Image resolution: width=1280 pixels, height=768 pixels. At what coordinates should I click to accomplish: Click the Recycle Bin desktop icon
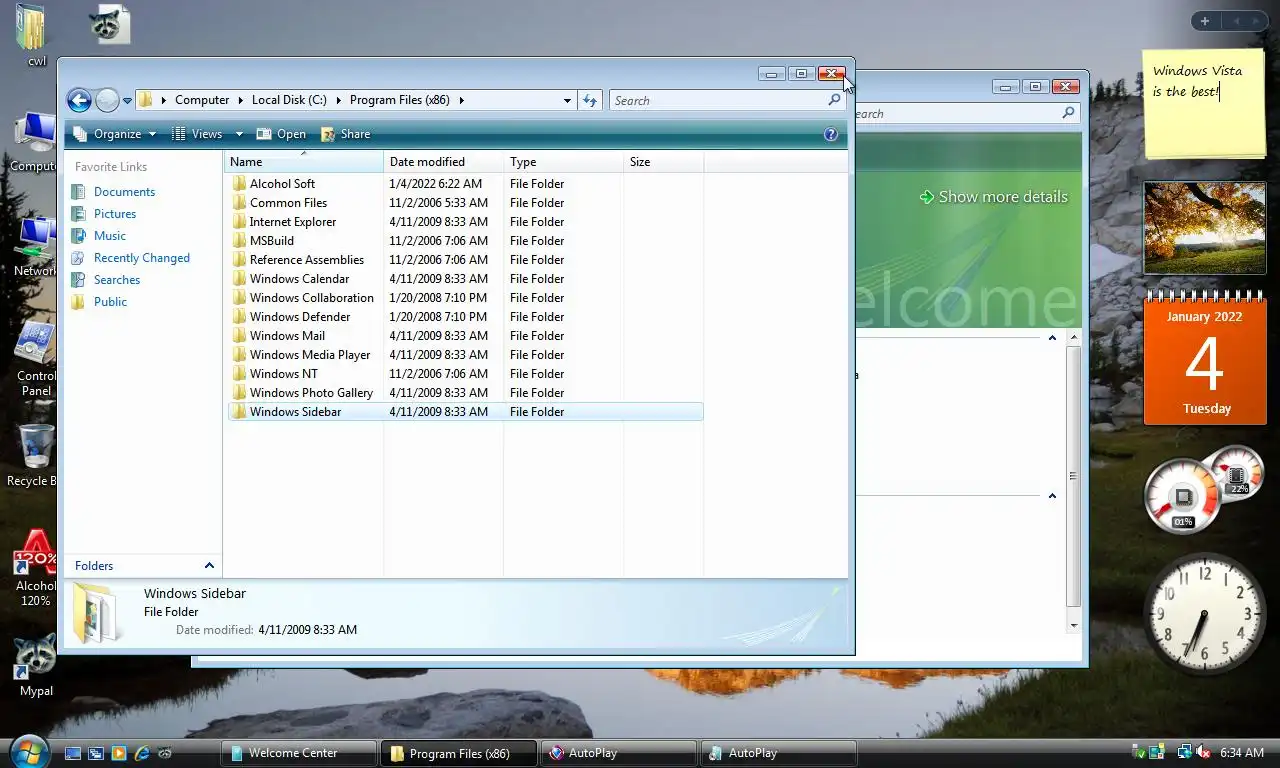tap(36, 447)
